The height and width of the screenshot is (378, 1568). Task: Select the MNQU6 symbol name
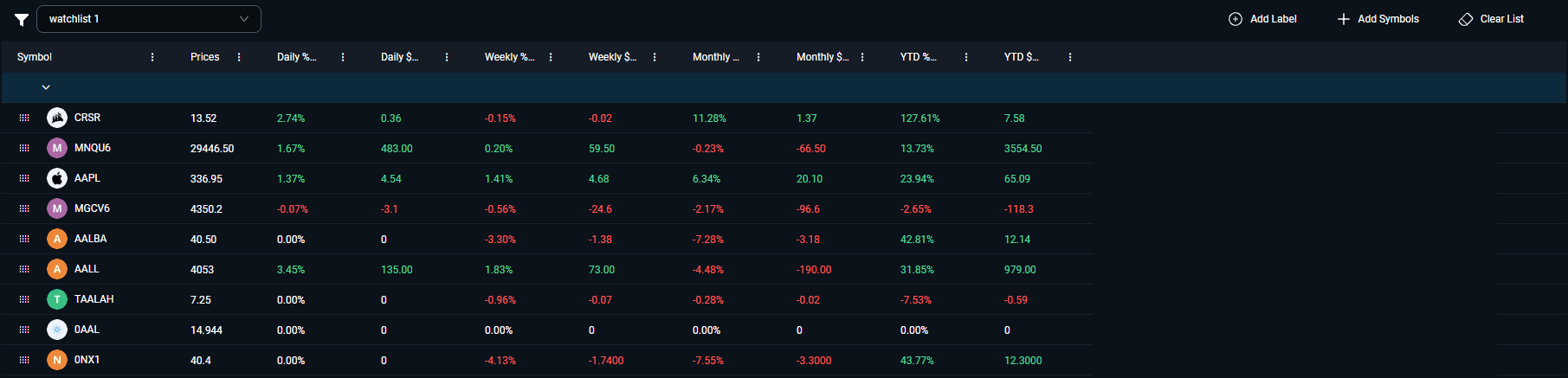click(93, 148)
